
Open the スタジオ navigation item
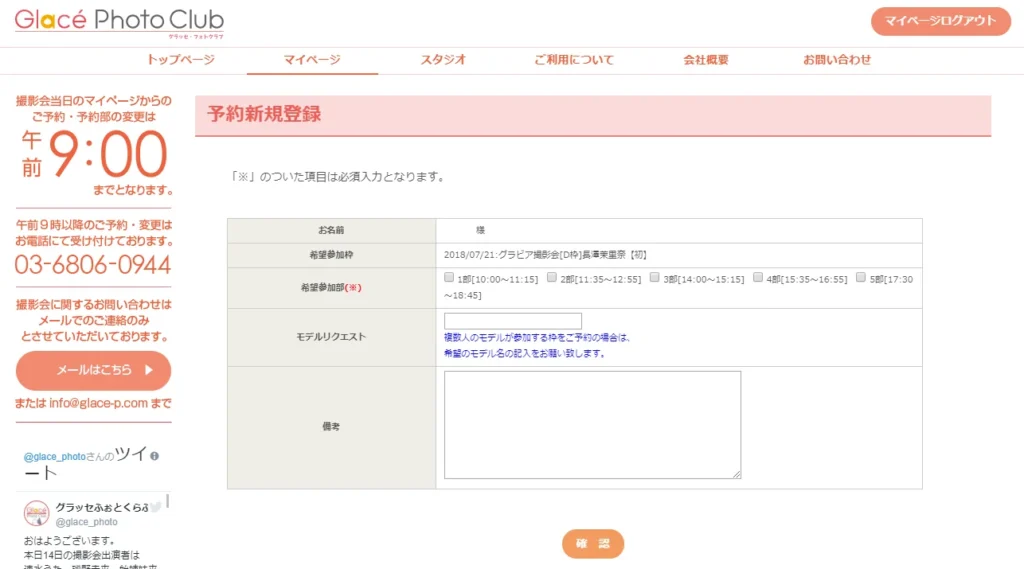tap(444, 60)
